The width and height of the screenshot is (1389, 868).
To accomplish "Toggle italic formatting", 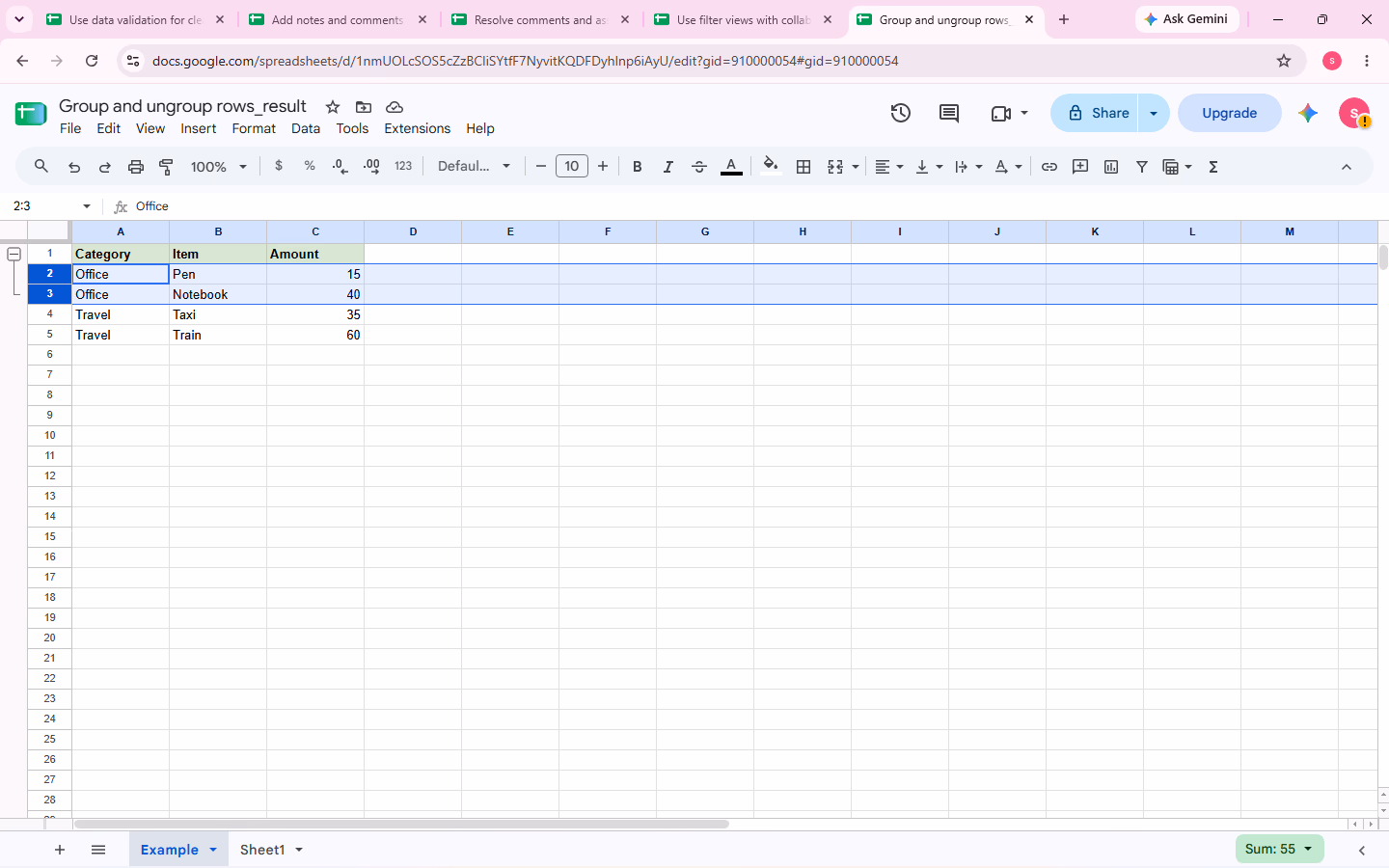I will coord(667,167).
